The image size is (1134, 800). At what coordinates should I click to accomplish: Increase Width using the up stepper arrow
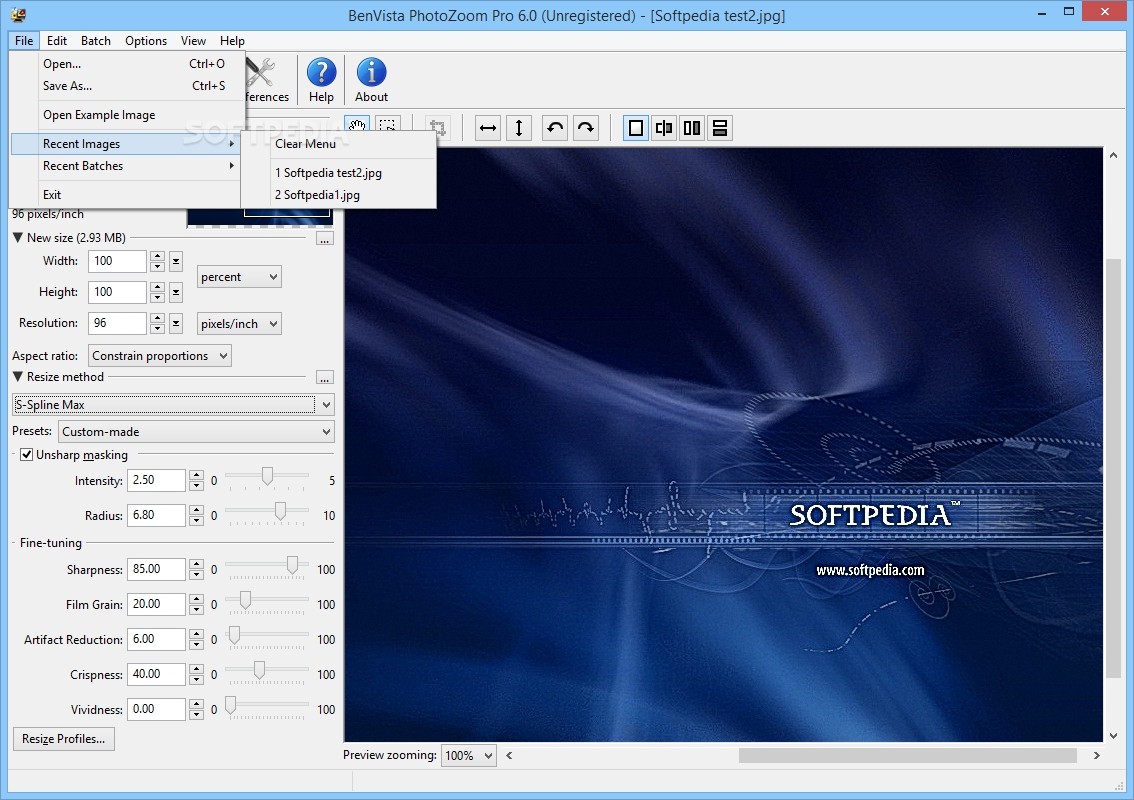158,256
